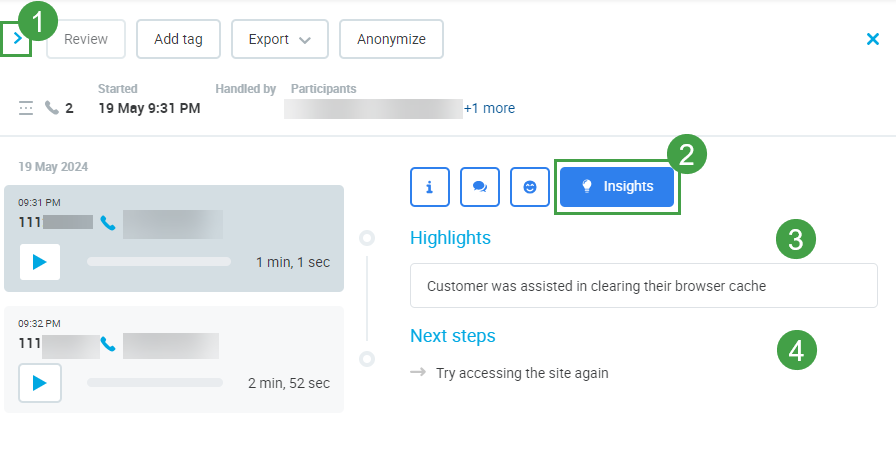This screenshot has width=896, height=459.
Task: Seek within the 2 min, 52 sec recording bar
Action: click(x=155, y=383)
